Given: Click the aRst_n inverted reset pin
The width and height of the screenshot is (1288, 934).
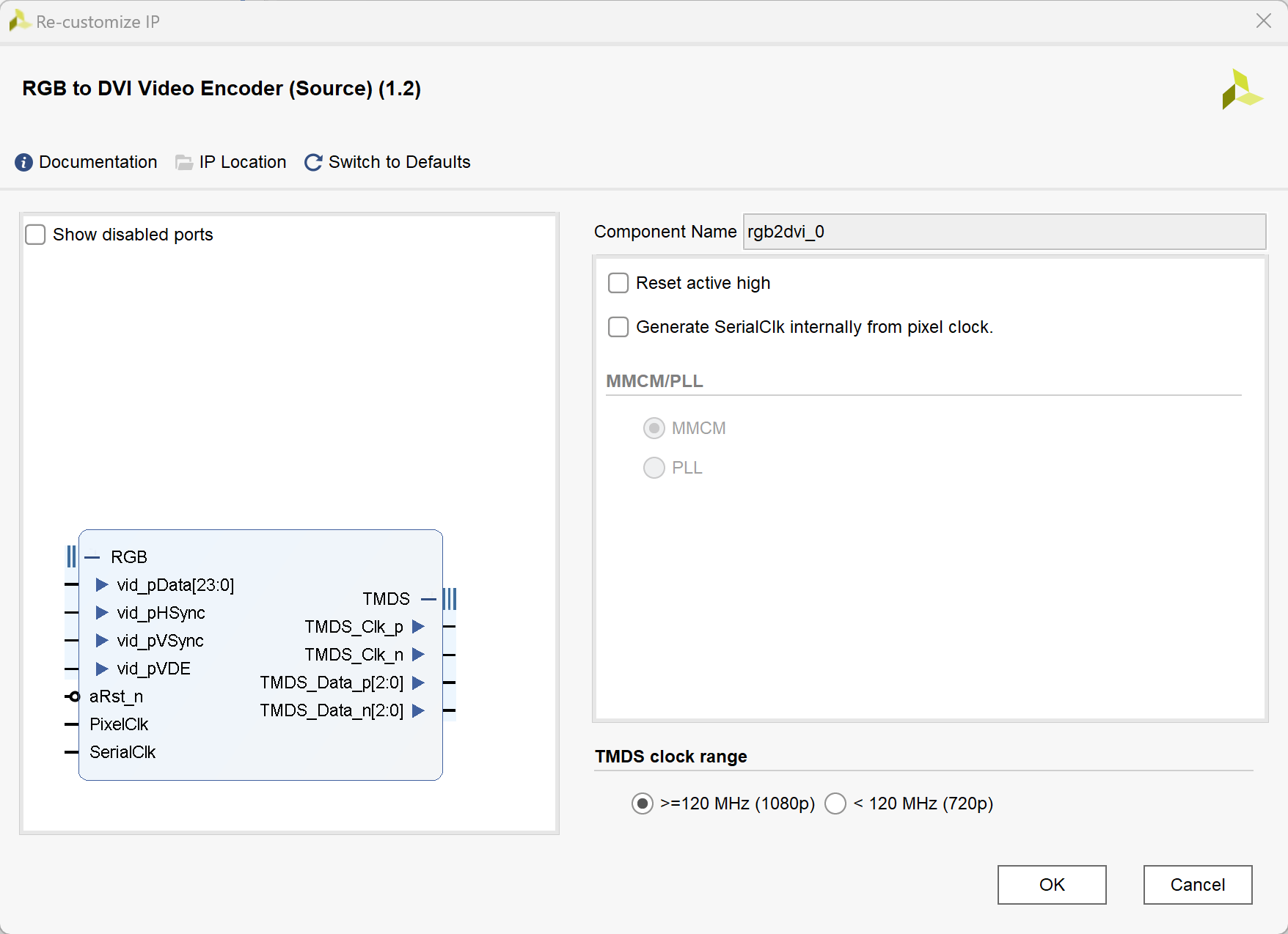Looking at the screenshot, I should click(x=73, y=696).
